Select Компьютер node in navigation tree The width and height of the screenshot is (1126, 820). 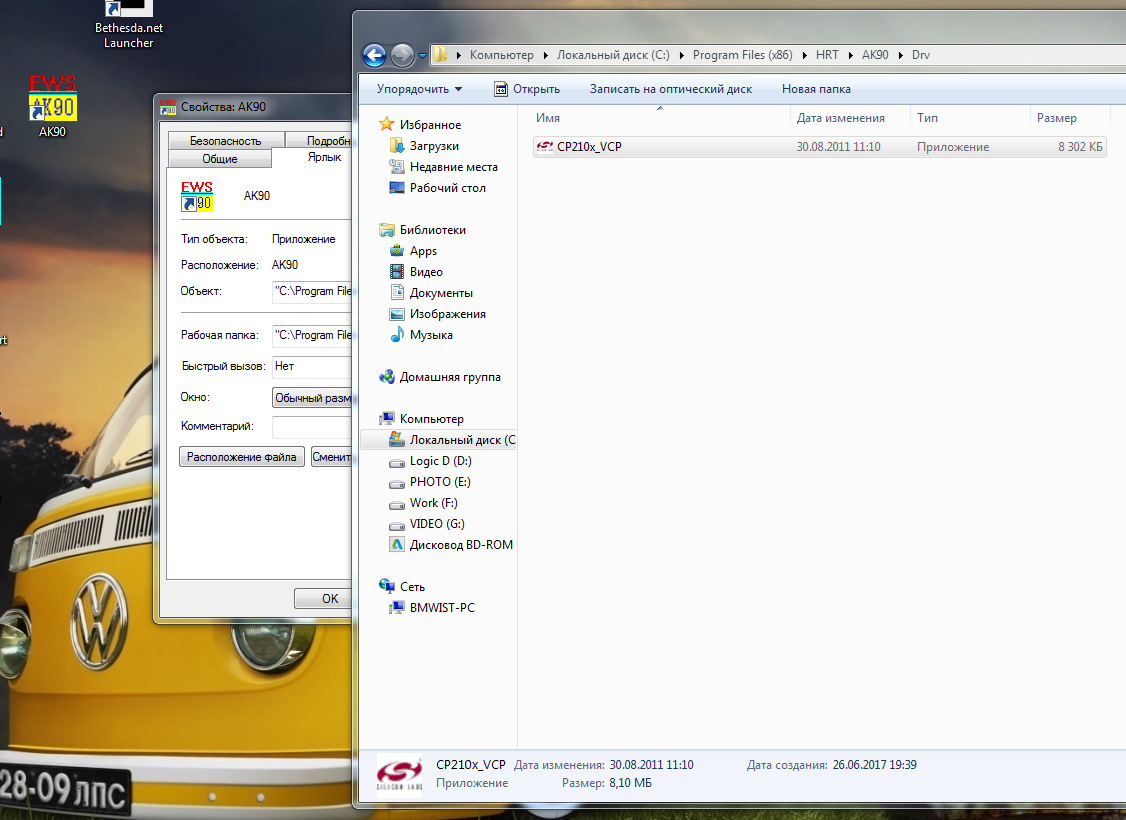click(x=431, y=419)
